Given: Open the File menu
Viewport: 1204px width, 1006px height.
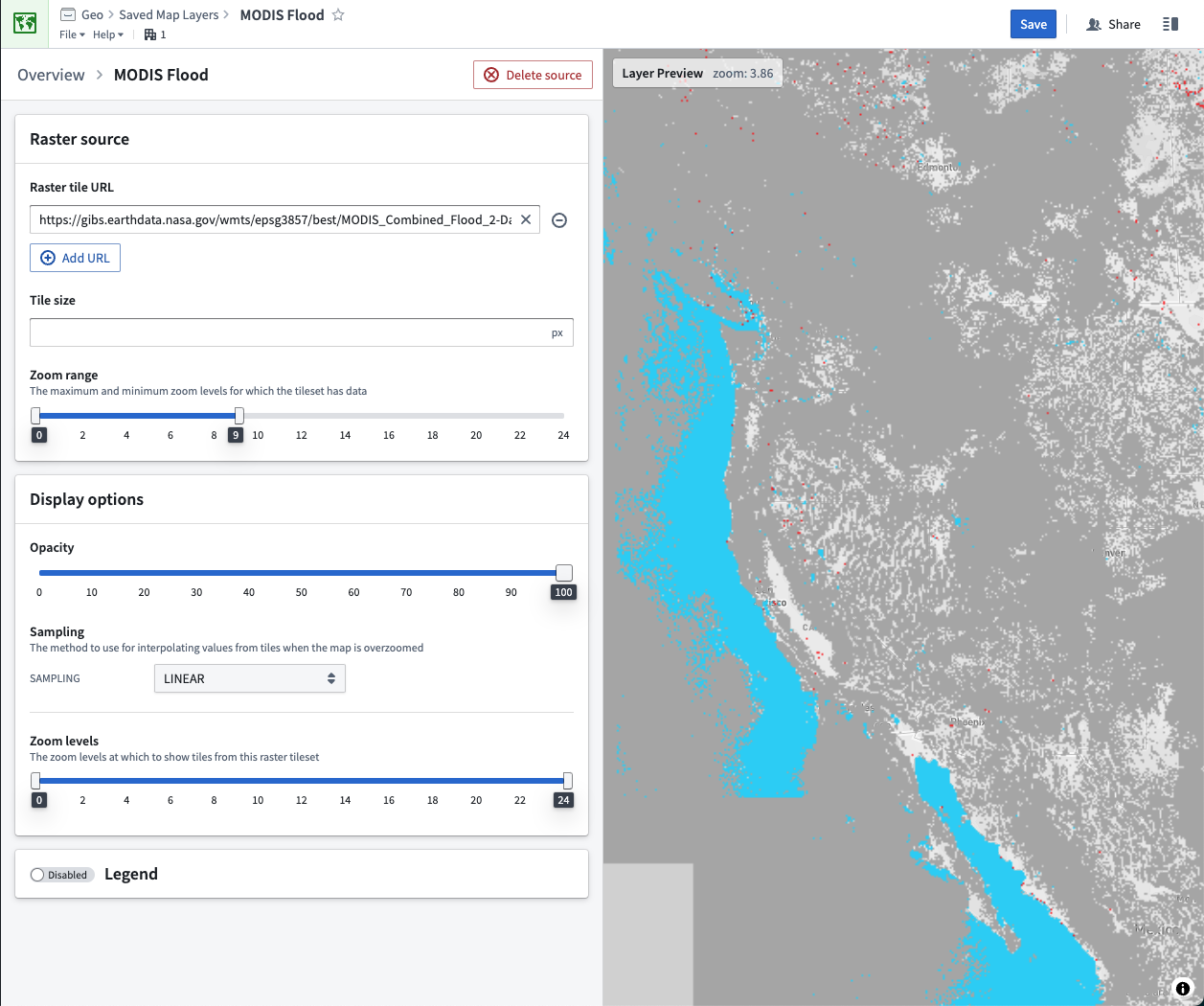Looking at the screenshot, I should 72,34.
